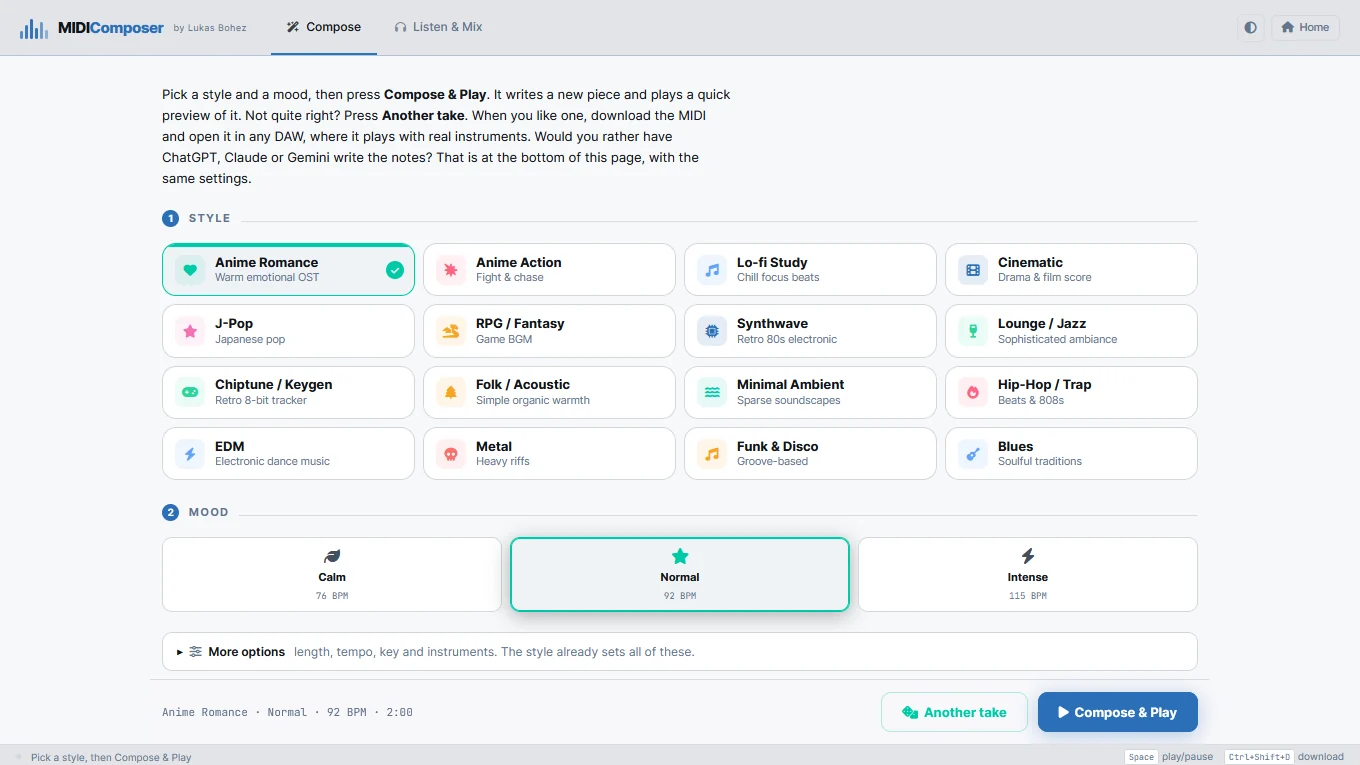The width and height of the screenshot is (1360, 765).
Task: Pick the Synthwave chip icon
Action: [x=712, y=331]
